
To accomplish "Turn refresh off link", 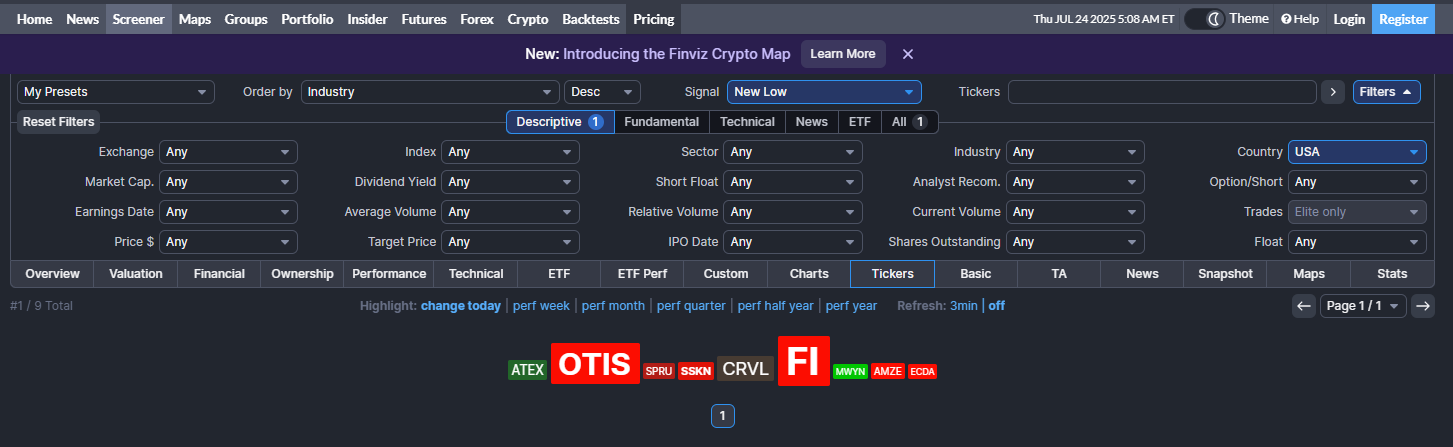I will [997, 306].
